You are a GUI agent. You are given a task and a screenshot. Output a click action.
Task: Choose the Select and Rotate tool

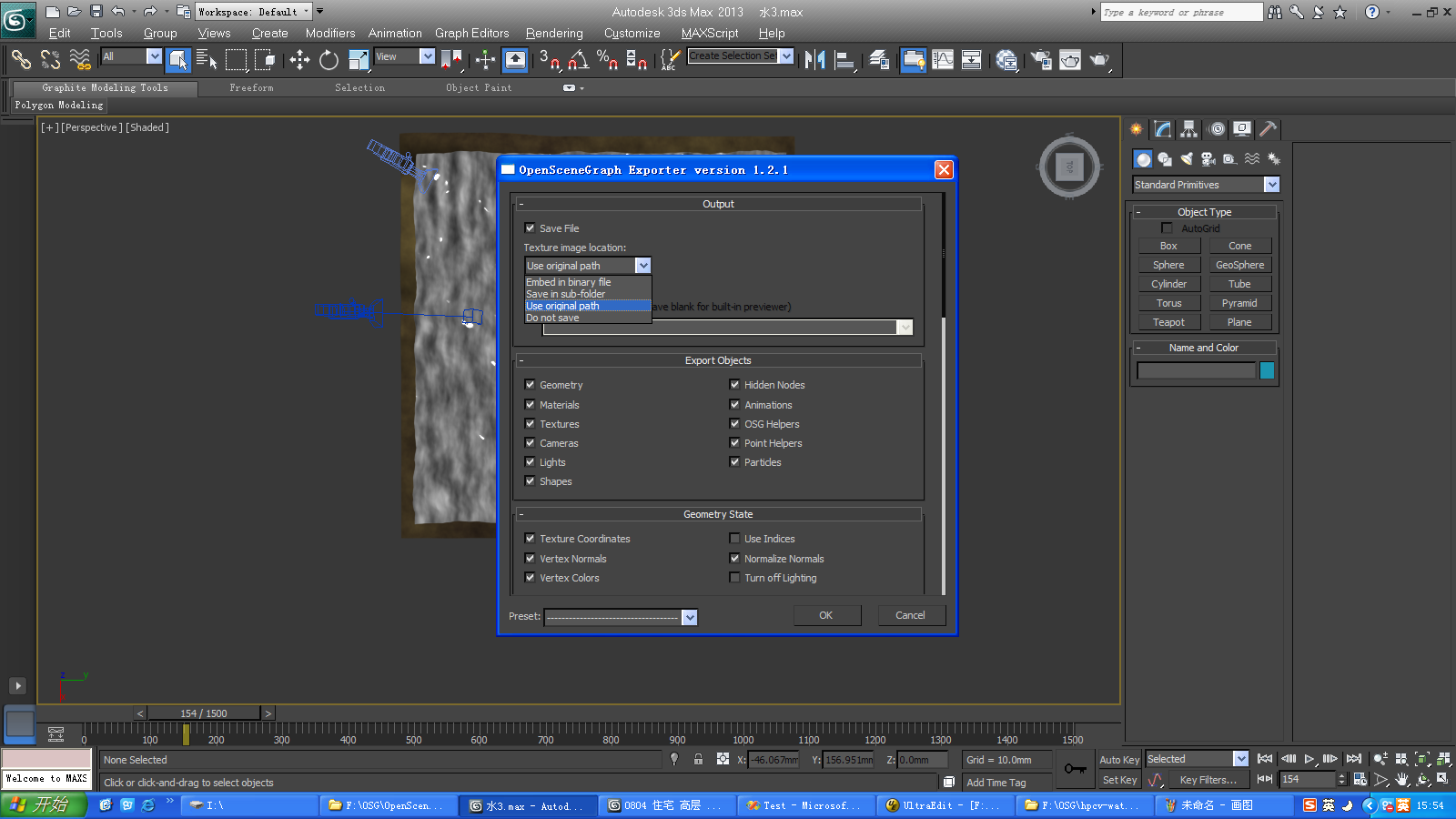coord(329,60)
